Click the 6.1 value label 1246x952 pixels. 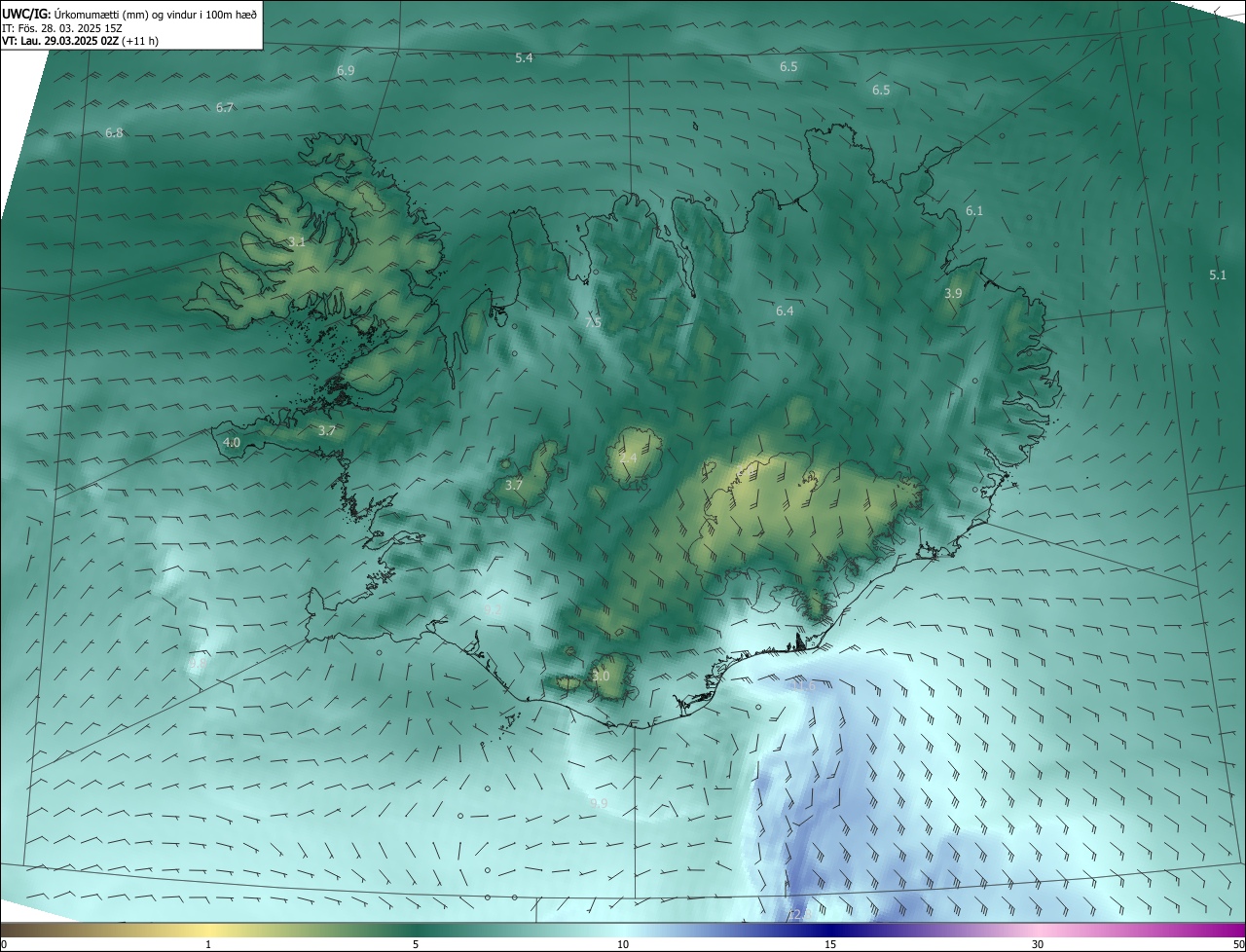click(x=974, y=211)
